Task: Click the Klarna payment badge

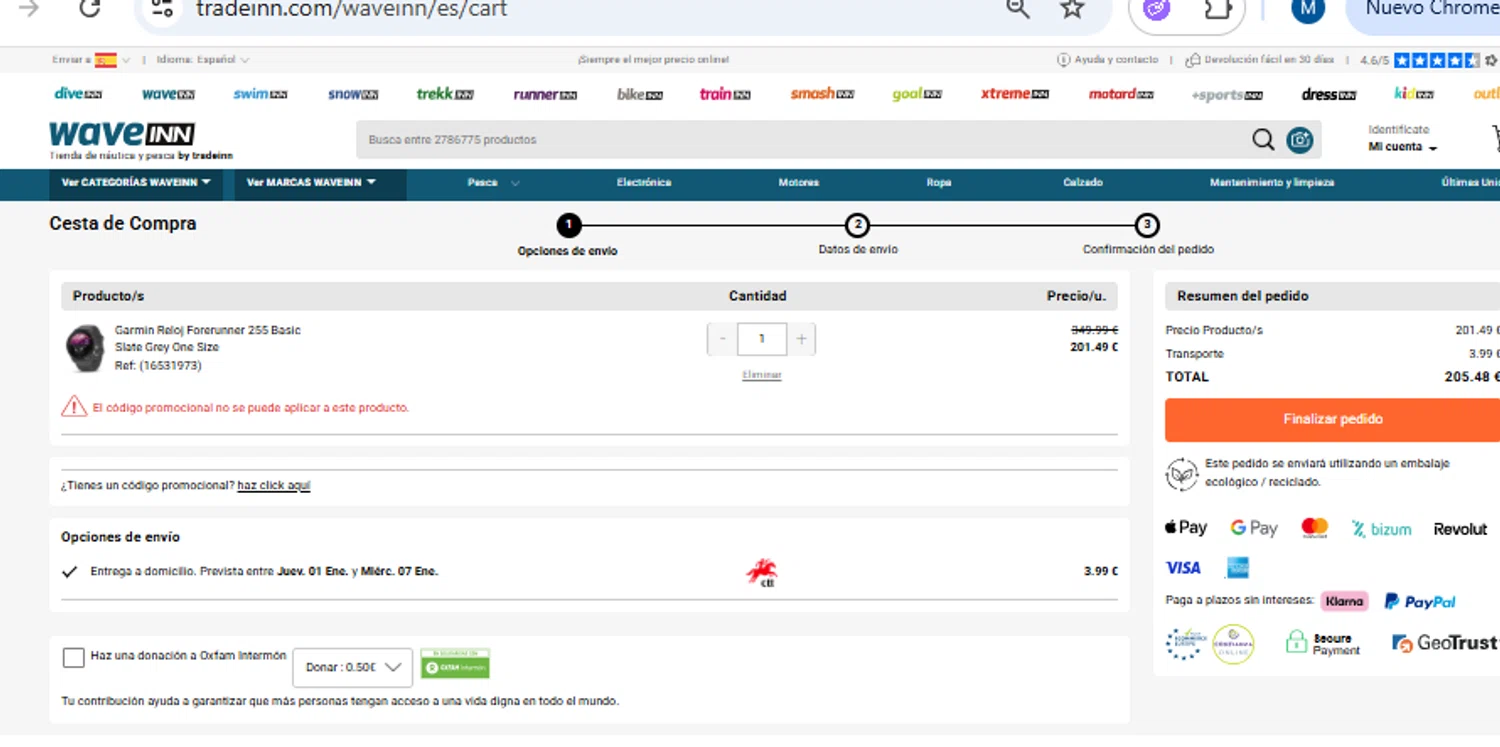Action: click(x=1344, y=601)
